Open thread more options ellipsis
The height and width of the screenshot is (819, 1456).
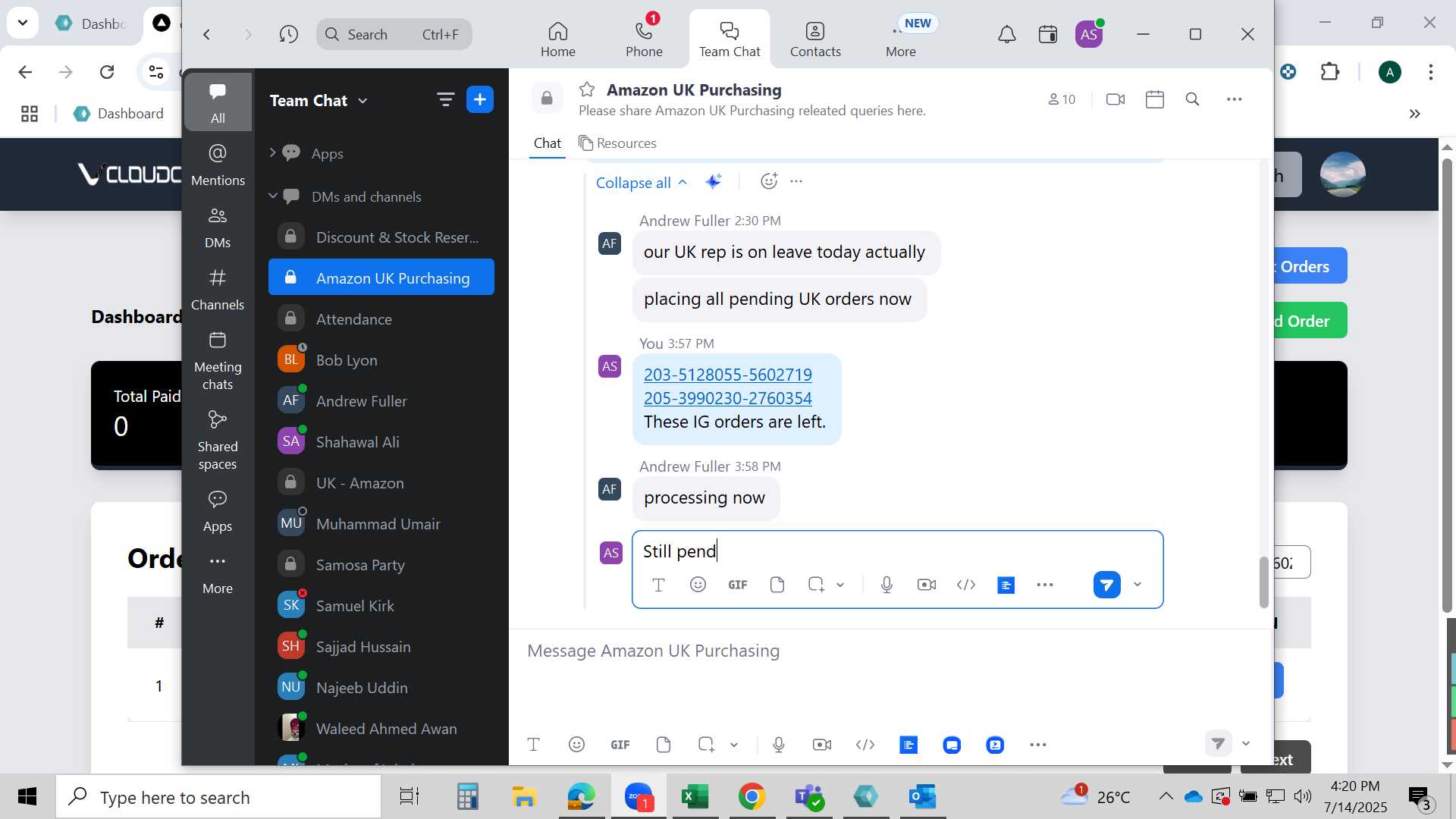coord(796,181)
